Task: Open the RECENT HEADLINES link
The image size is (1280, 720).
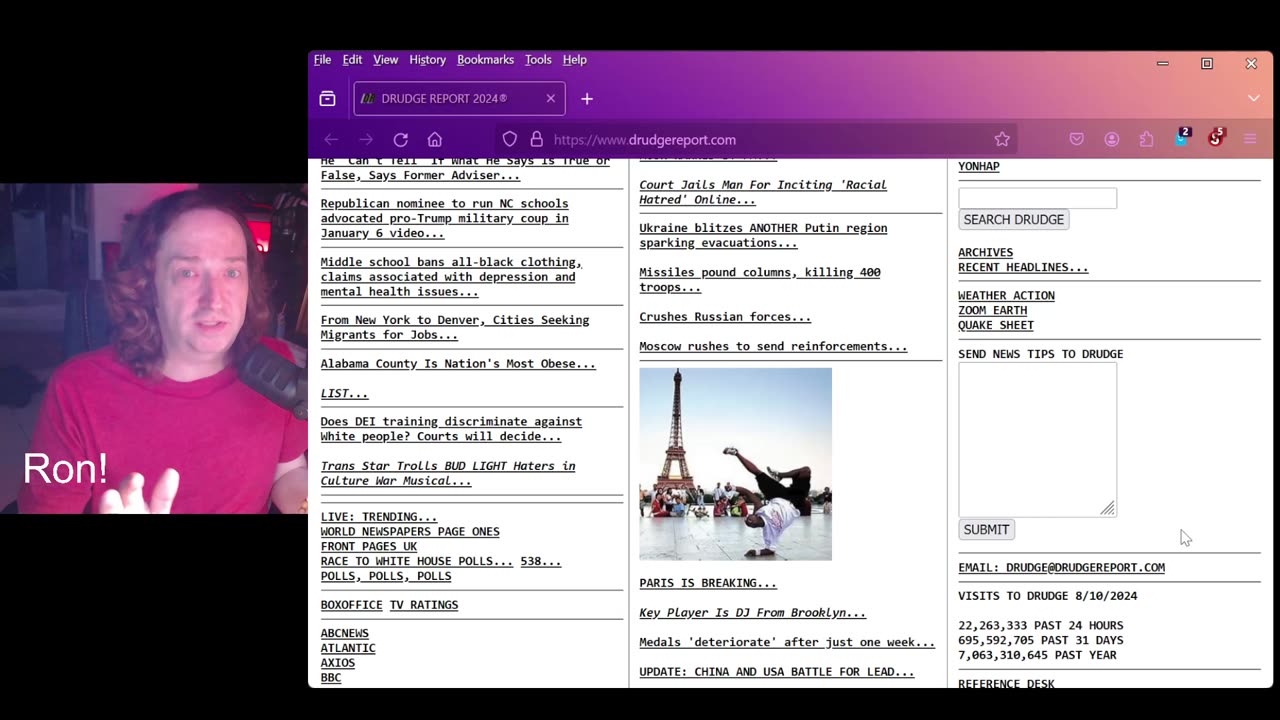Action: 1023,268
